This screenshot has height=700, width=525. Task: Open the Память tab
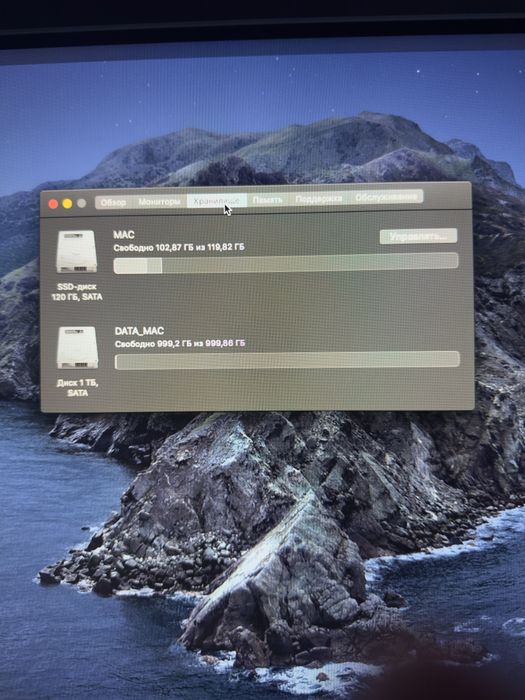click(267, 200)
